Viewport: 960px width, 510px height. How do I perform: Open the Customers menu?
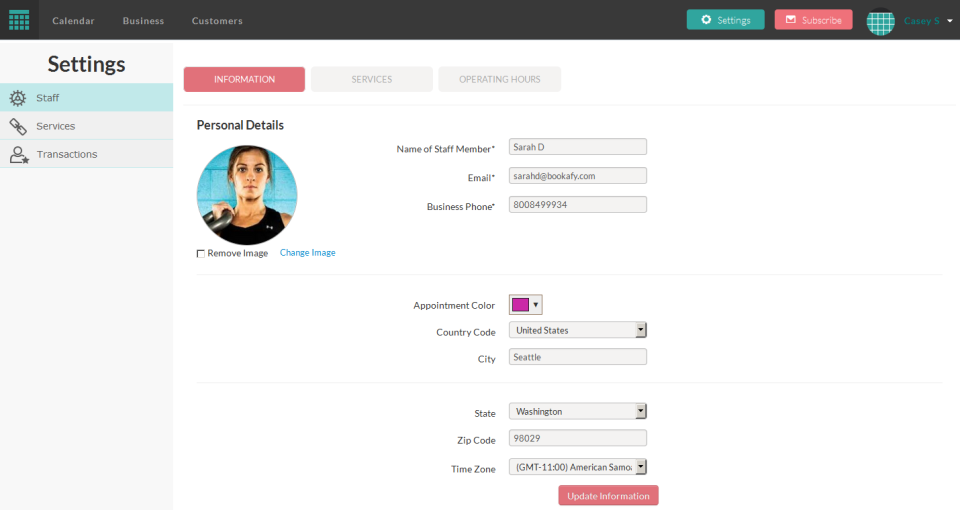click(x=217, y=21)
